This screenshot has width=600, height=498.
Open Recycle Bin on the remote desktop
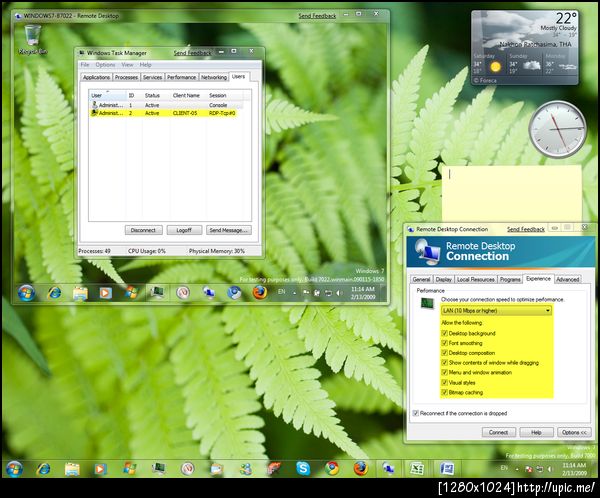pyautogui.click(x=33, y=39)
